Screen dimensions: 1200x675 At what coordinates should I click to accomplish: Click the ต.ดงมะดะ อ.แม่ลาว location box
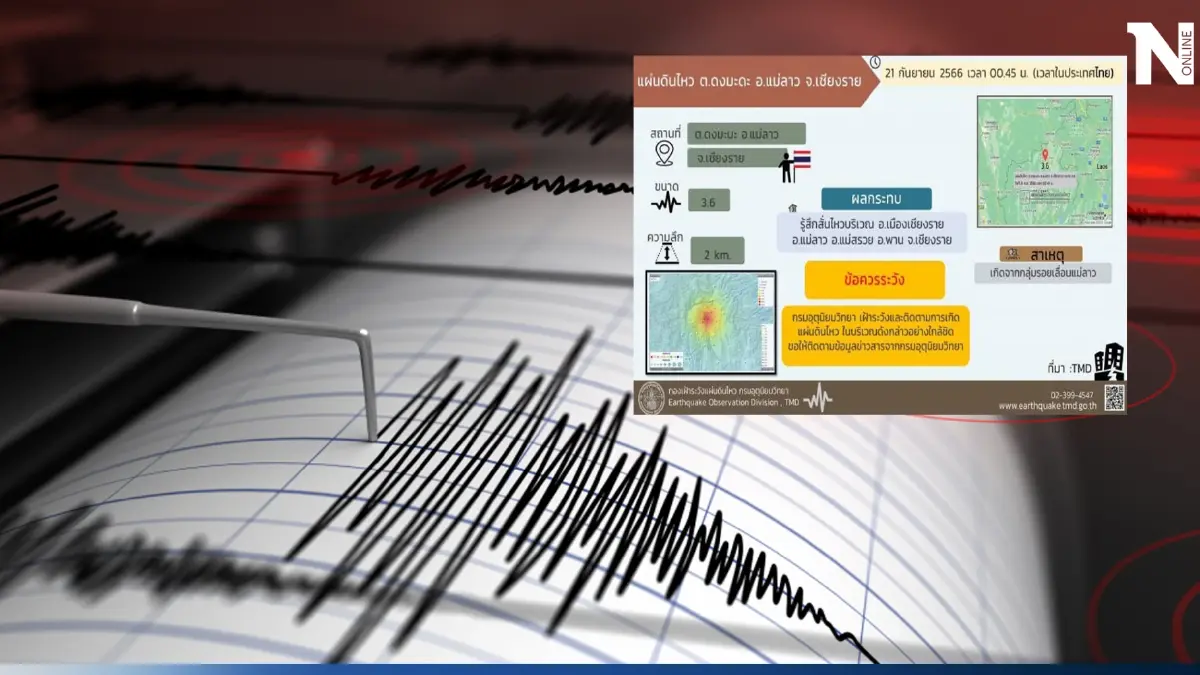click(746, 133)
